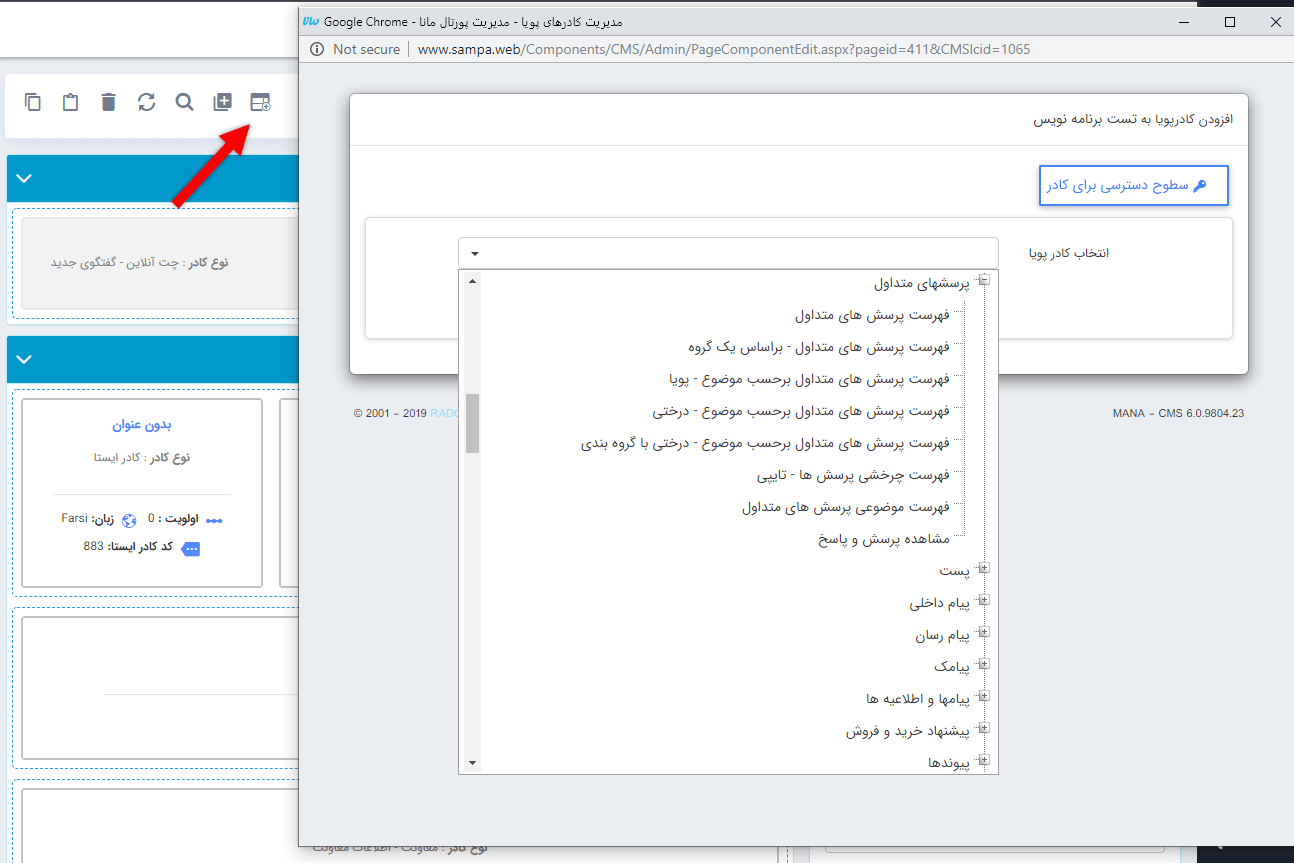Viewport: 1294px width, 863px height.
Task: Click the add-new-component plus icon
Action: (x=222, y=102)
